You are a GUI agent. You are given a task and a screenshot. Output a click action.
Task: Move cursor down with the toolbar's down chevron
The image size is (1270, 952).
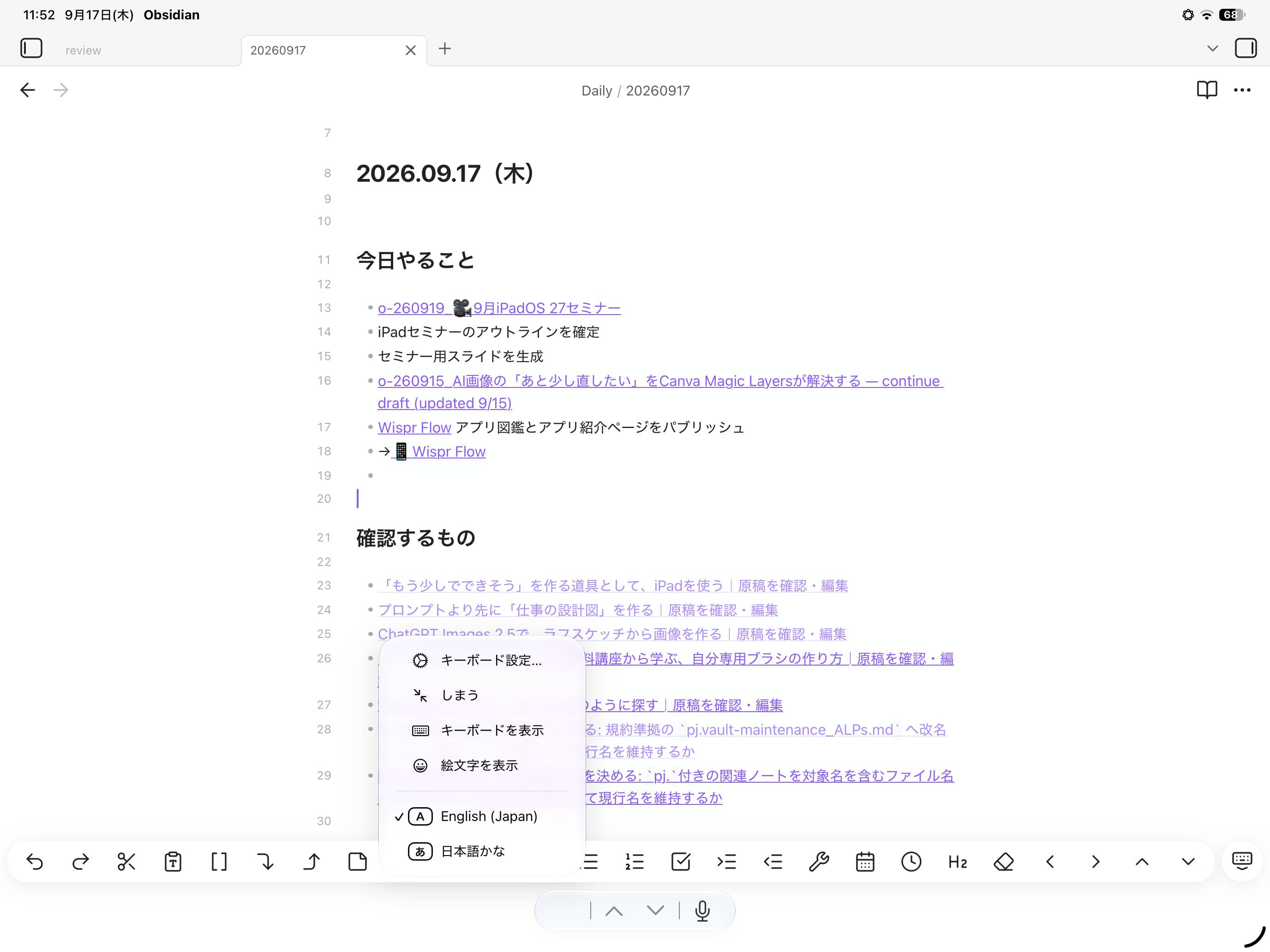pyautogui.click(x=1188, y=861)
